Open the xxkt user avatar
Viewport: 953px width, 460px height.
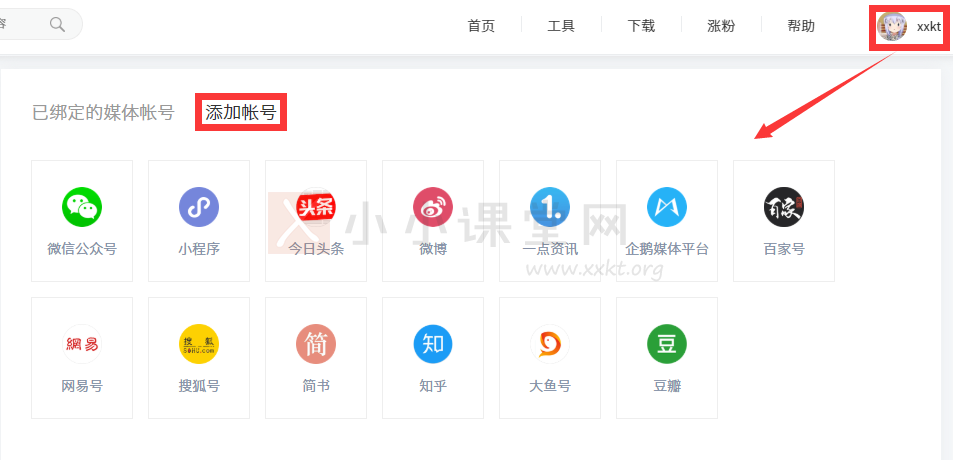click(892, 27)
